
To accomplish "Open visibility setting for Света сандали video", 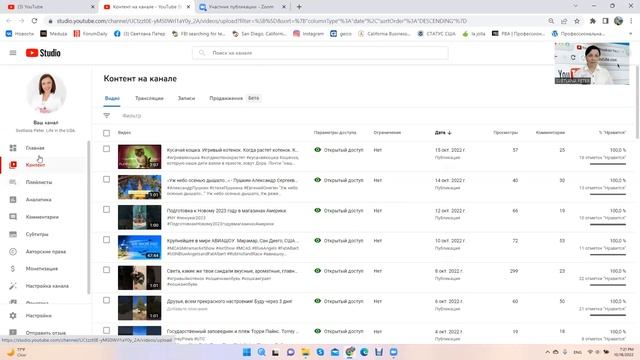I will point(339,271).
